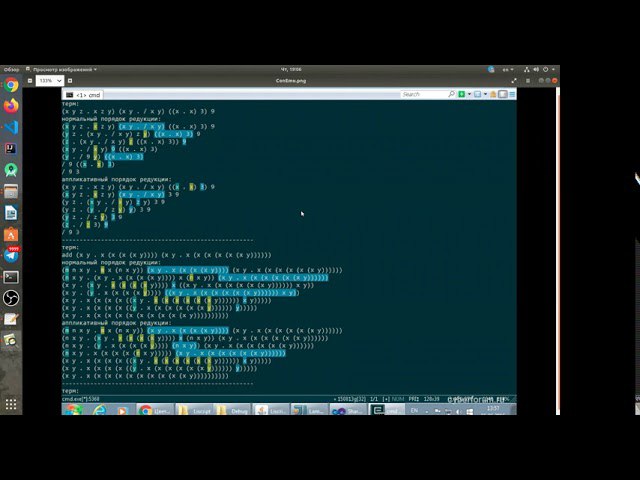Image resolution: width=640 pixels, height=480 pixels.
Task: Switch to the Chrome taskbar window
Action: coord(155,410)
